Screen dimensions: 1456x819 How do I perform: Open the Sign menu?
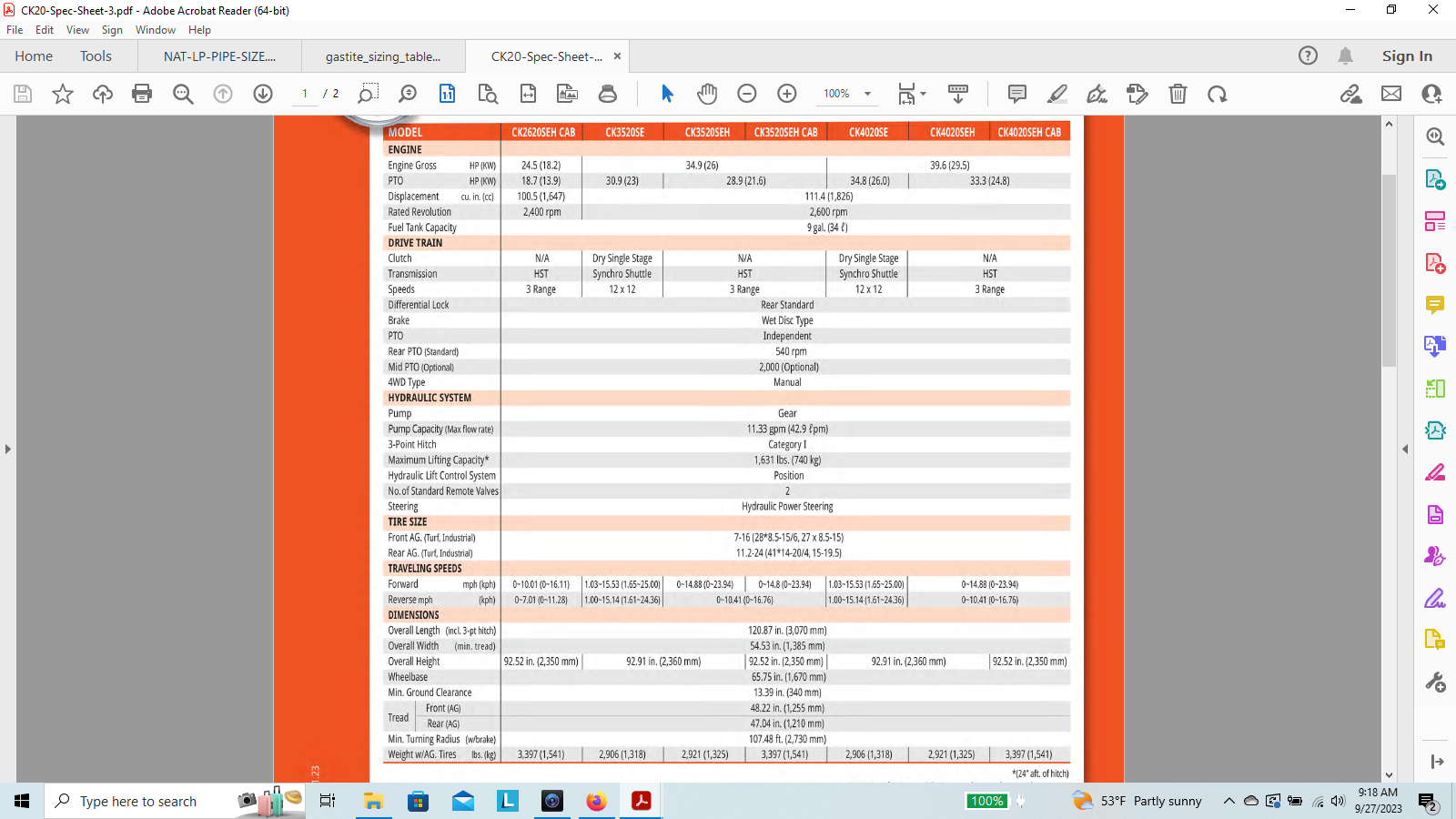[112, 30]
